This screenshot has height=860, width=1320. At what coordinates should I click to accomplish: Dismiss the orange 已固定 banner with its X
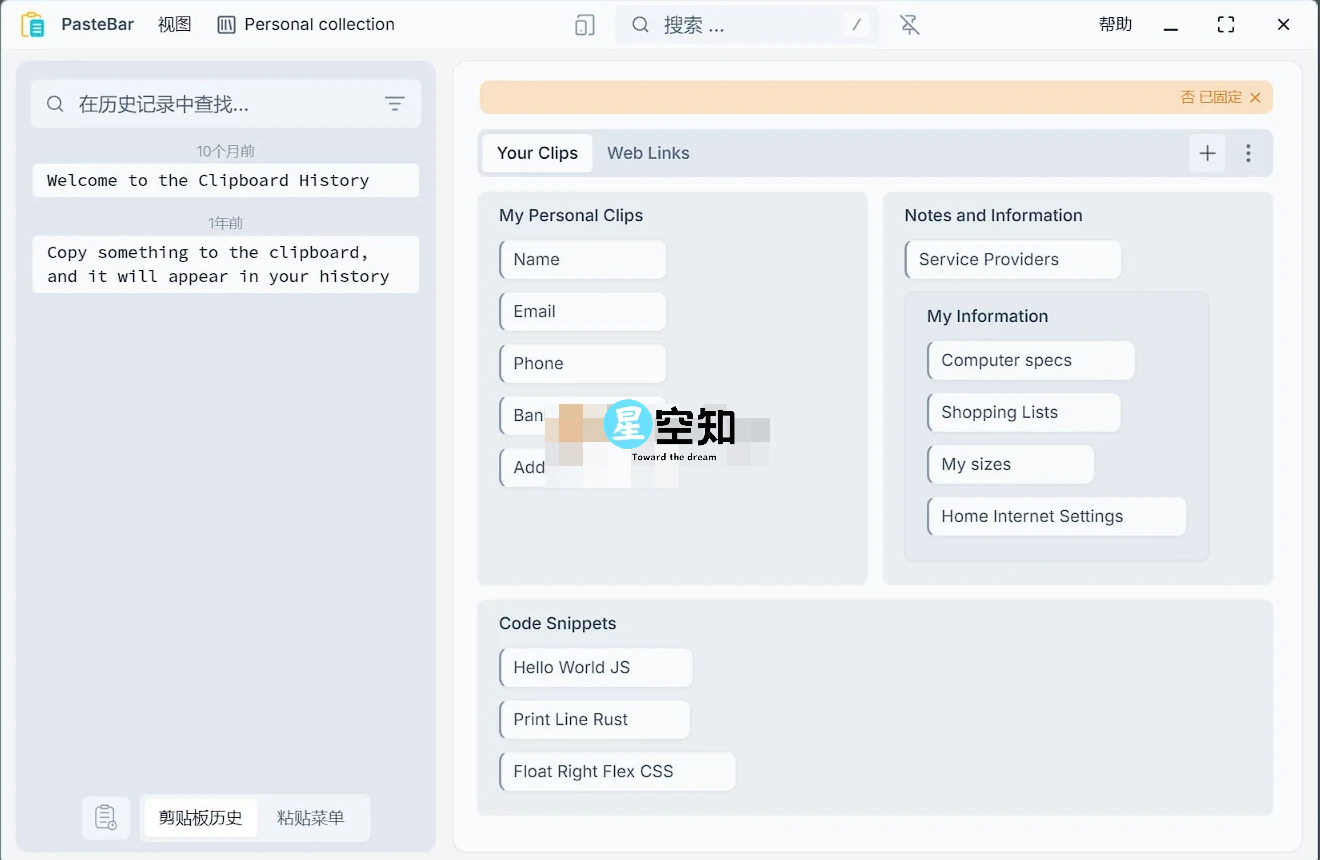[x=1256, y=97]
